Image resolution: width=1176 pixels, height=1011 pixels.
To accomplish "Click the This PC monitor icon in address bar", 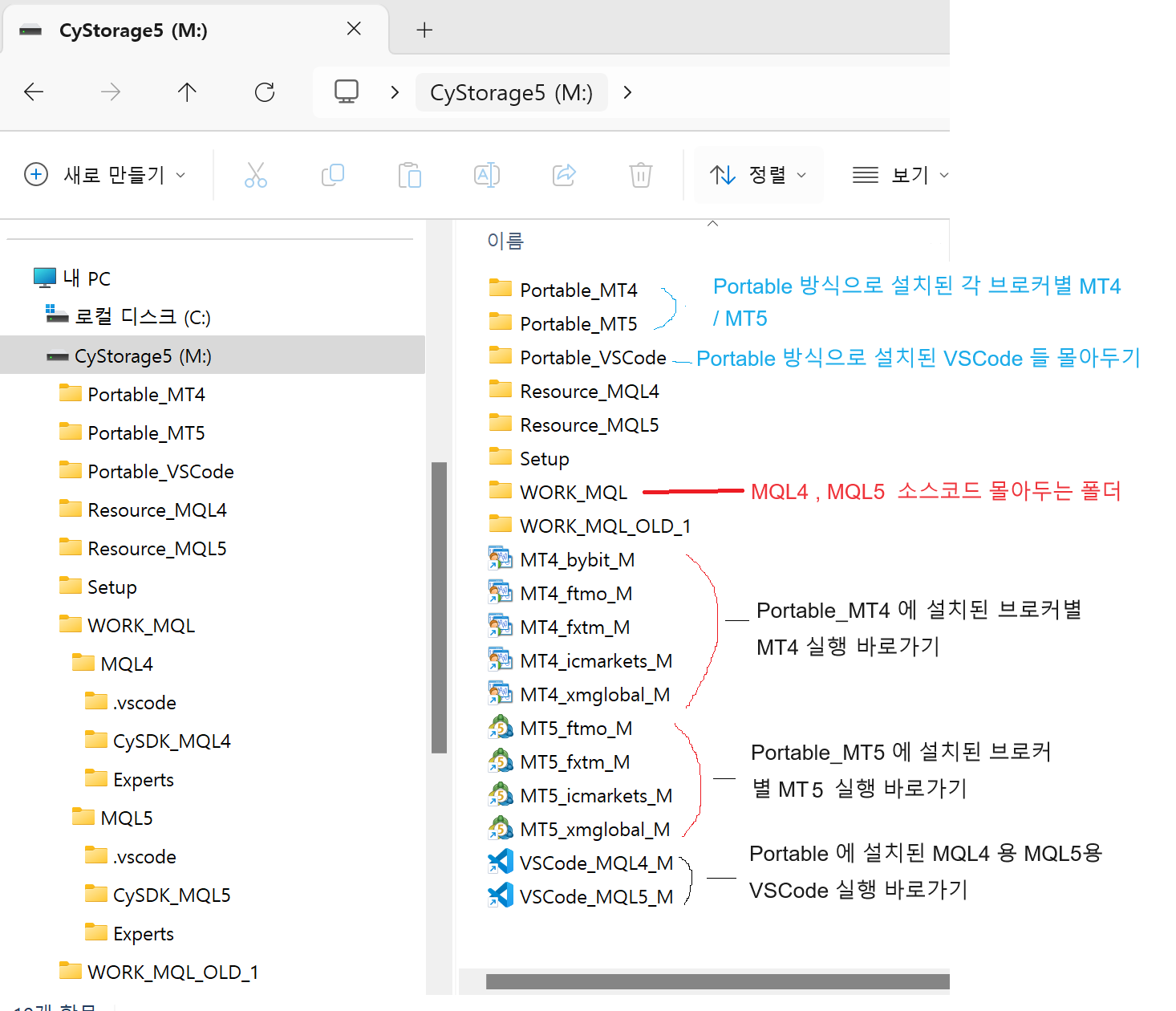I will [347, 91].
